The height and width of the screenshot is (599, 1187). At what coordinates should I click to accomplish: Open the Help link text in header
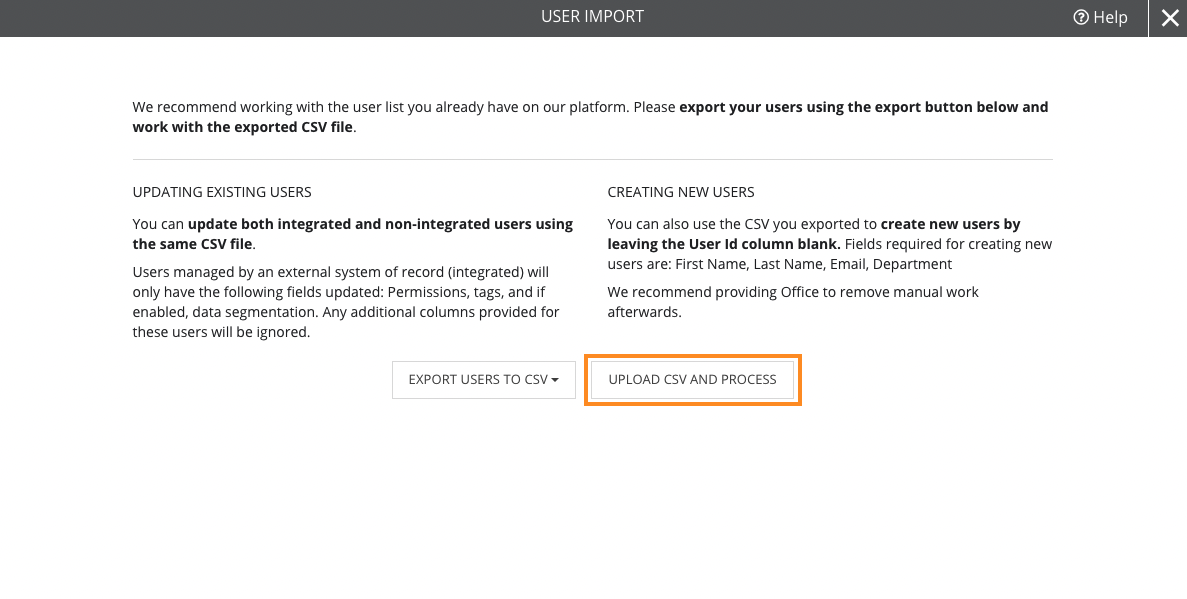pos(1110,17)
